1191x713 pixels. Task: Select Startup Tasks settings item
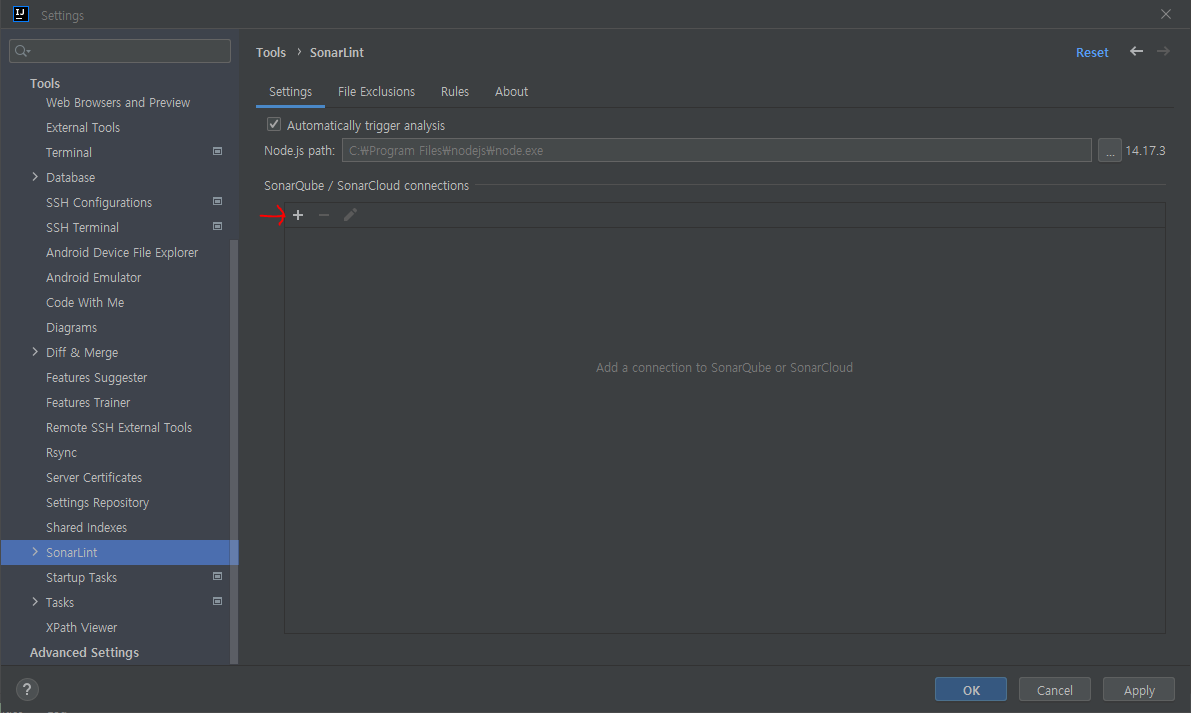click(81, 578)
